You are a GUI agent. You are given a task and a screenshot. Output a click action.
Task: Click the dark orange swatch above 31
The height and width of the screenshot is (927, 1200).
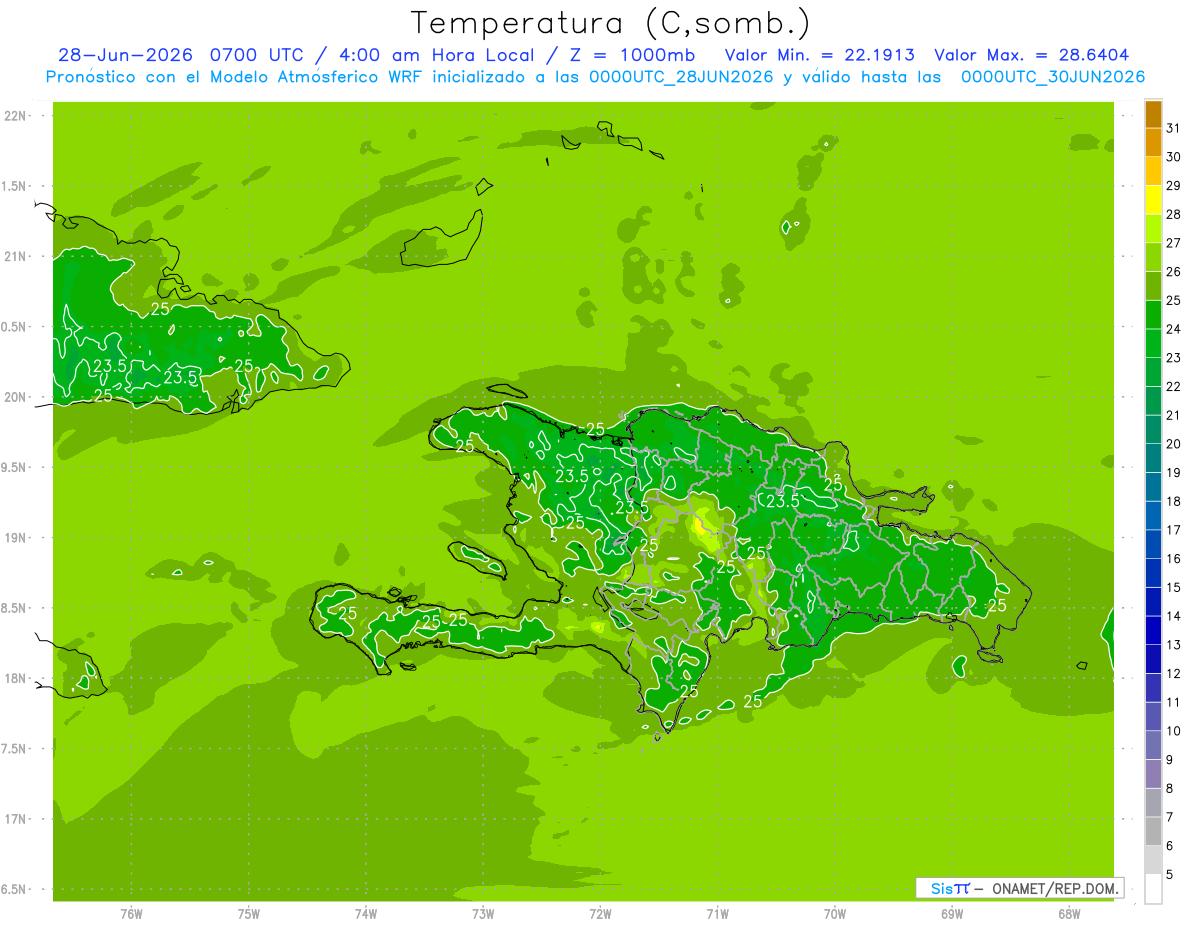(x=1153, y=115)
